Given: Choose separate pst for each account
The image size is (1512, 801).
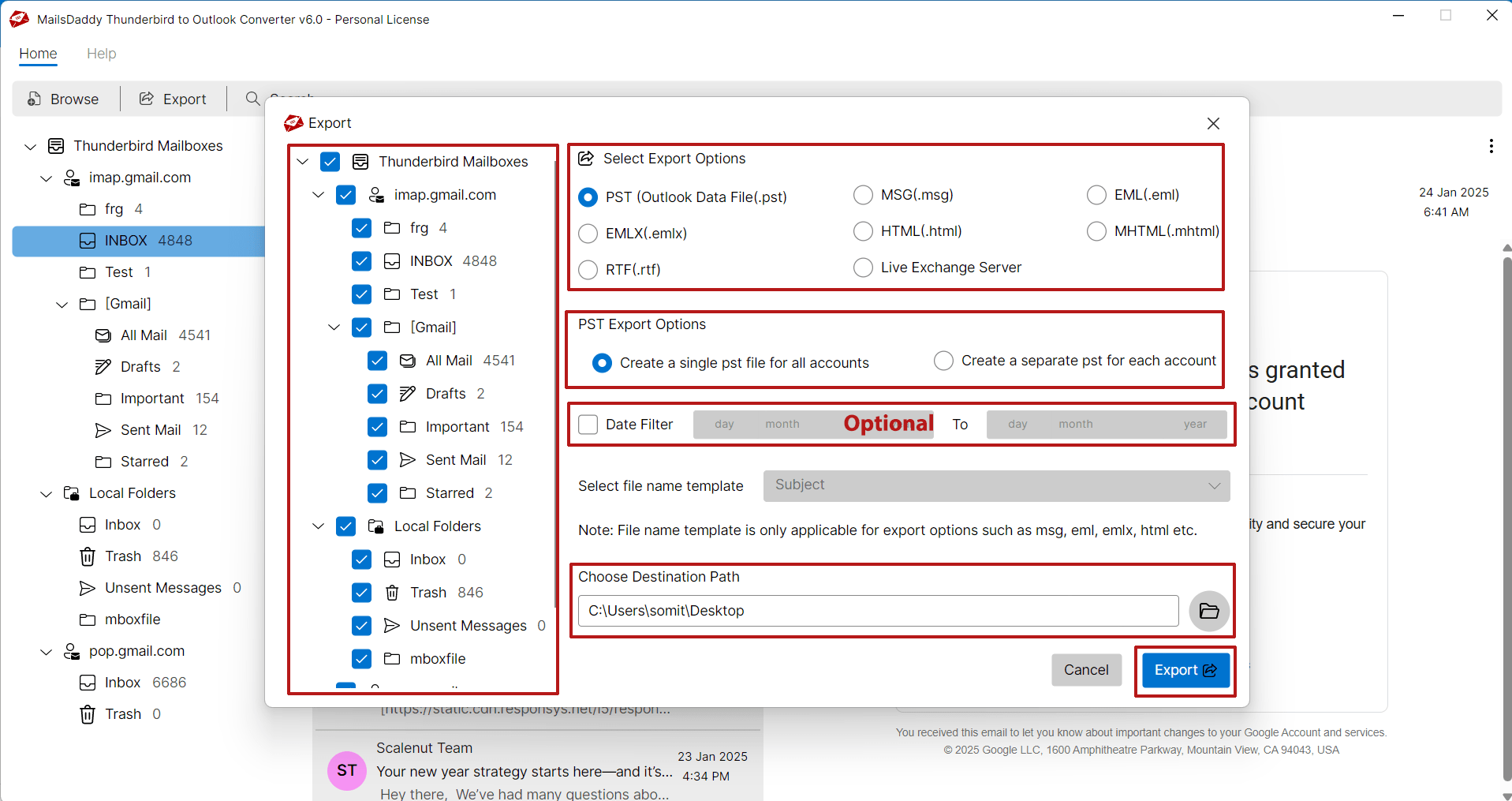Looking at the screenshot, I should point(943,361).
